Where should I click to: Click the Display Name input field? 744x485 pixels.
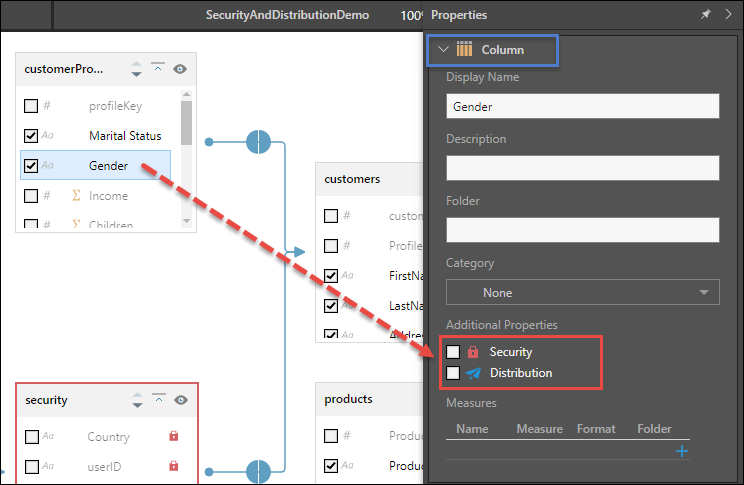(x=582, y=106)
